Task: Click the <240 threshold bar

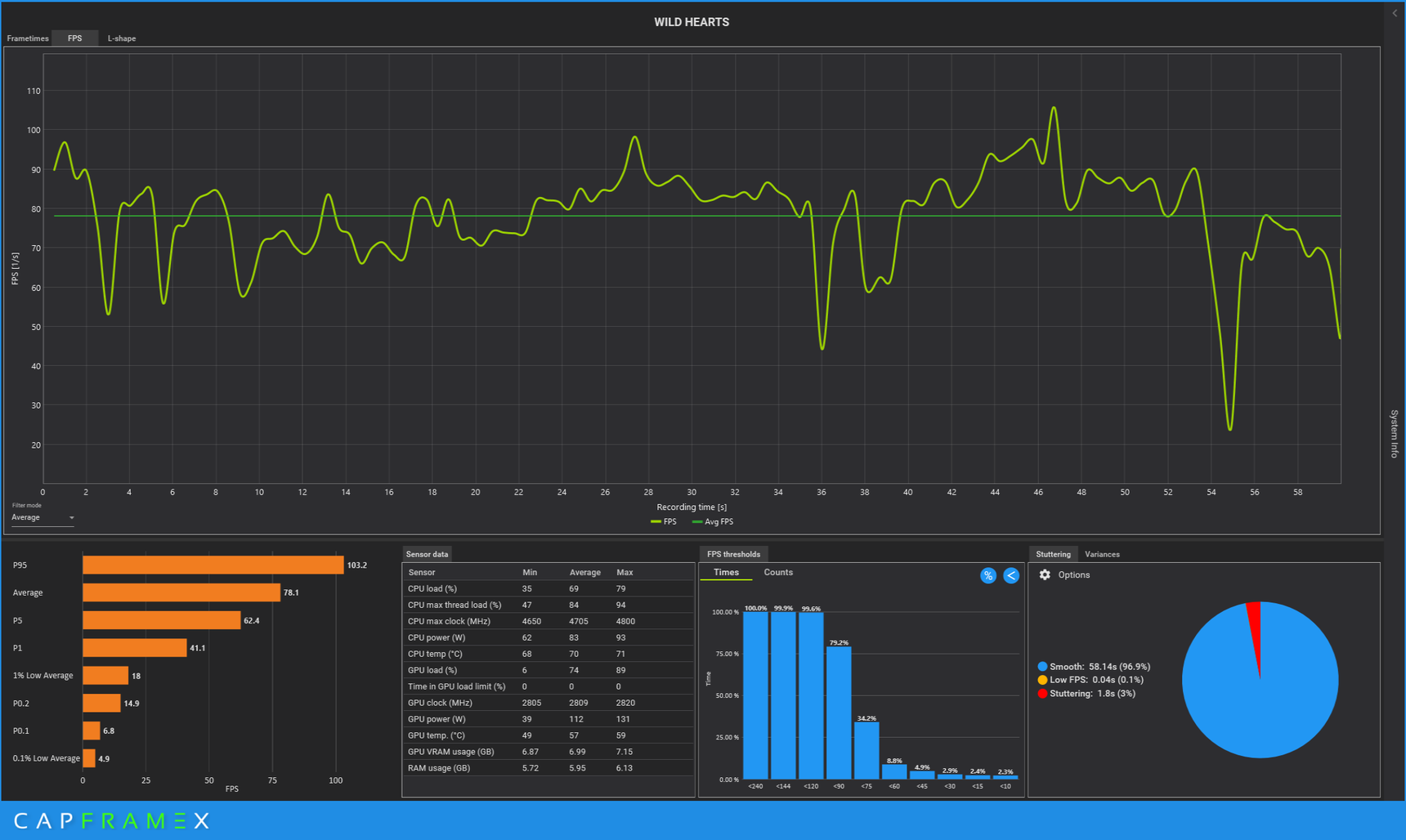Action: [755, 695]
